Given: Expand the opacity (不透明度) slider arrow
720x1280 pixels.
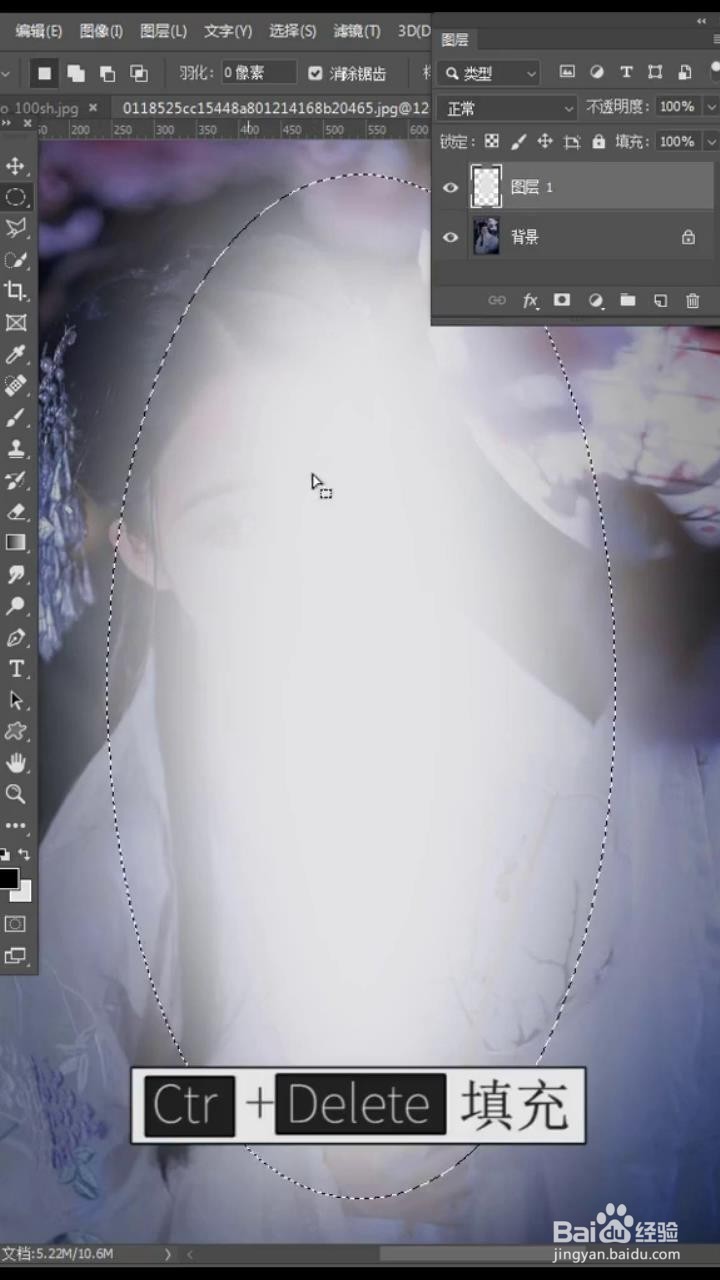Looking at the screenshot, I should (x=711, y=107).
